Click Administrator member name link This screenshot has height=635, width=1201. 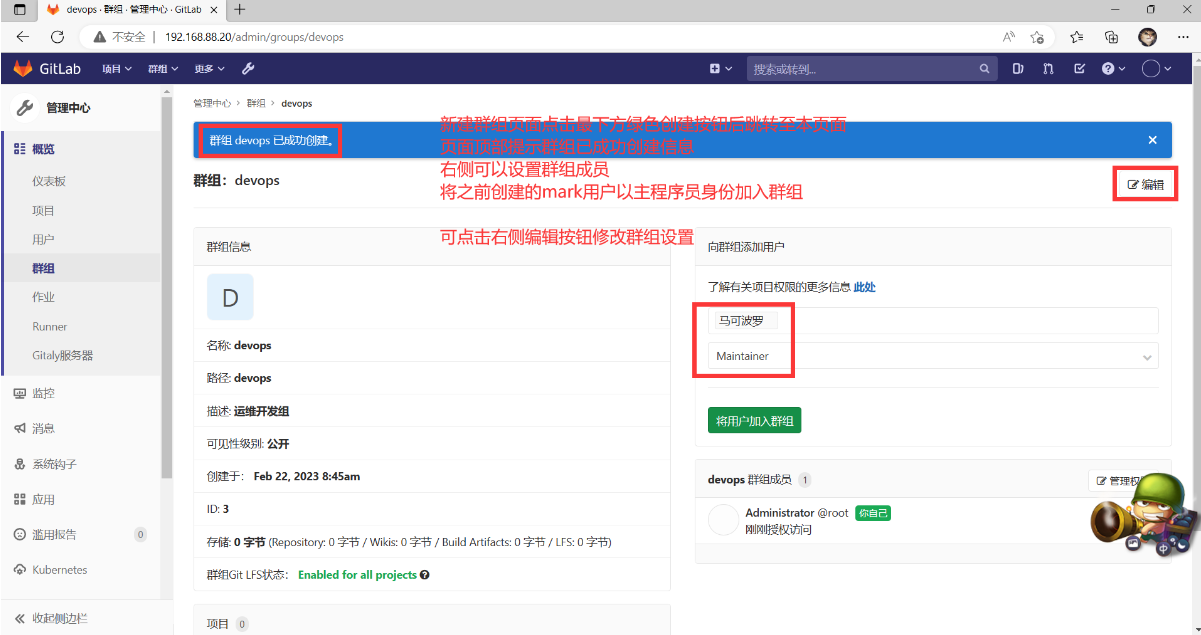click(x=780, y=512)
